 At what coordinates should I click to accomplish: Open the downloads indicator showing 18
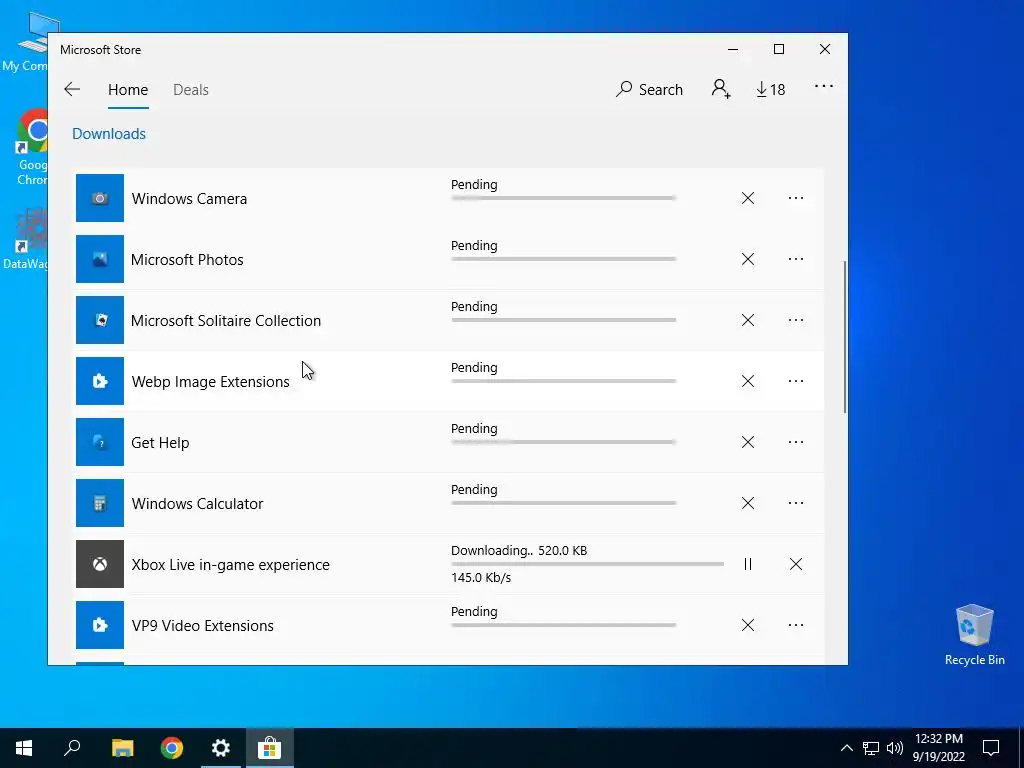coord(771,89)
